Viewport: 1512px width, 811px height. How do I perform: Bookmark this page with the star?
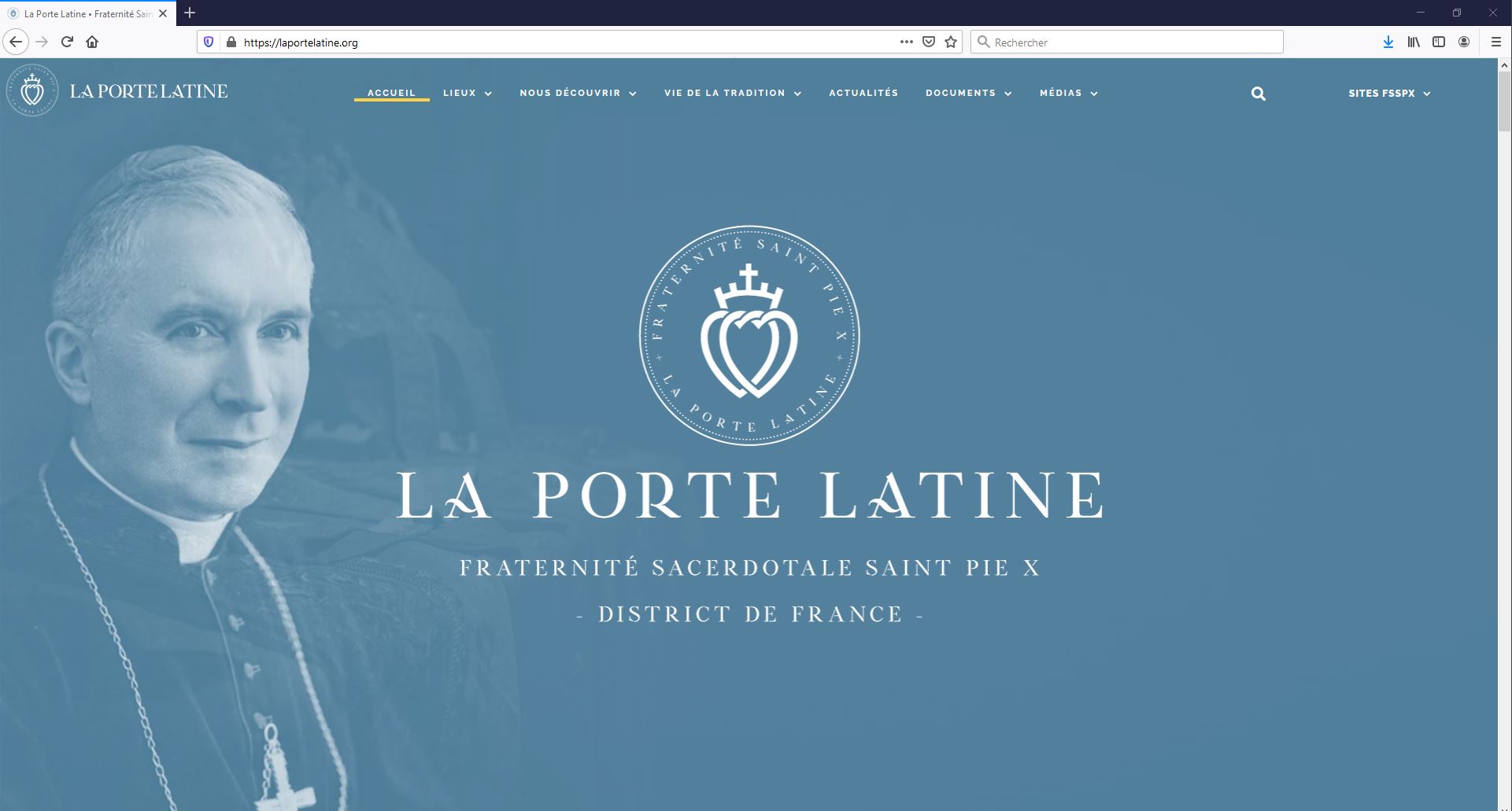point(951,42)
